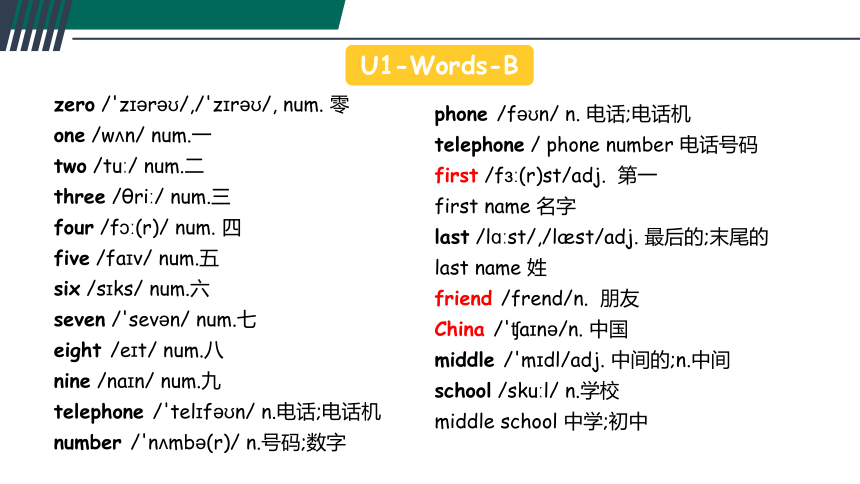Click the 'telephone / phone number' phrase
Viewport: 860px width, 484px height.
(x=596, y=145)
